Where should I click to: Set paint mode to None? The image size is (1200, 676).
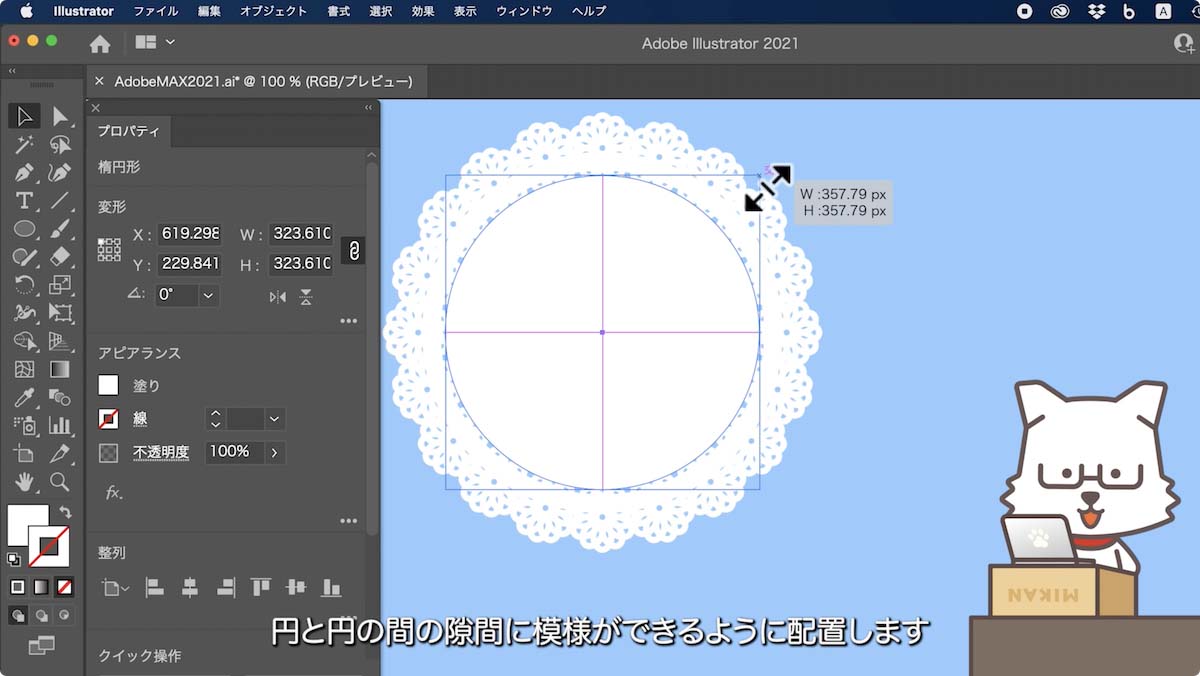(64, 587)
